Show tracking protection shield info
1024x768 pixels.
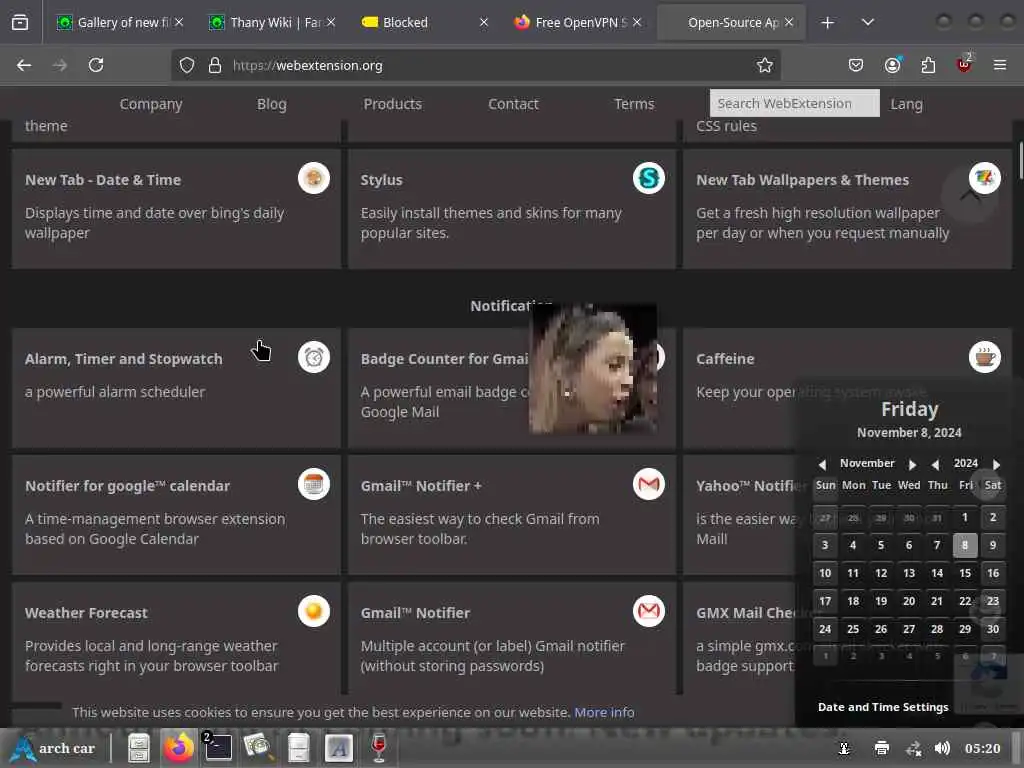[x=187, y=65]
